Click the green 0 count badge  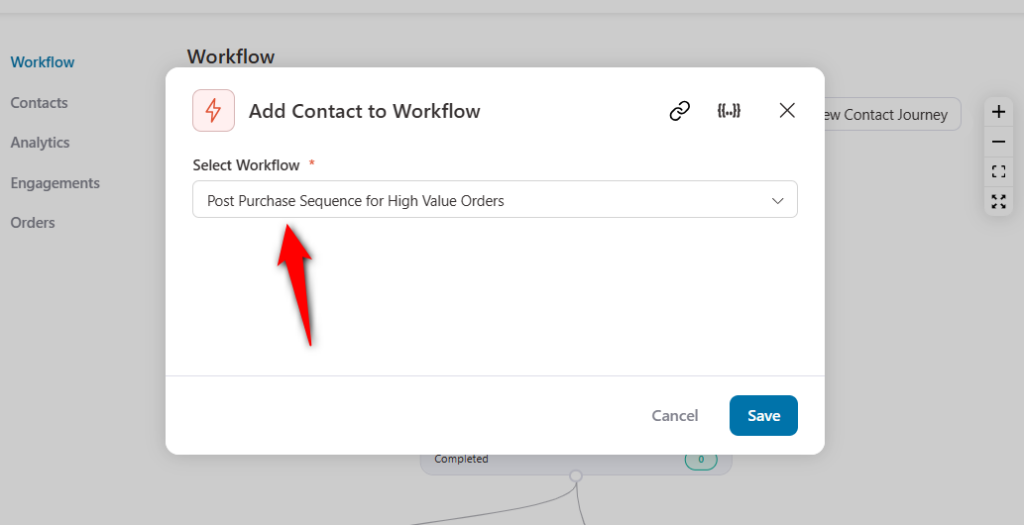tap(701, 460)
